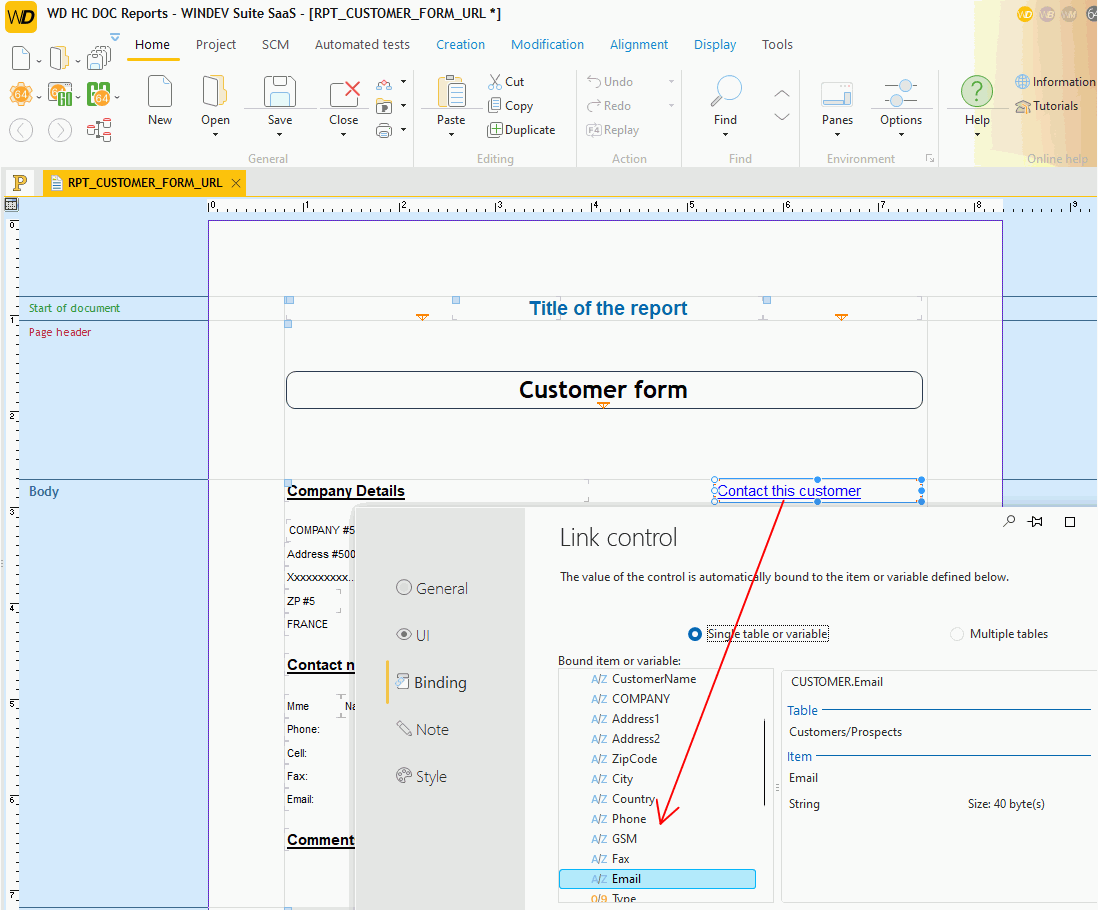
Task: Click the Paste clipboard icon
Action: (451, 92)
